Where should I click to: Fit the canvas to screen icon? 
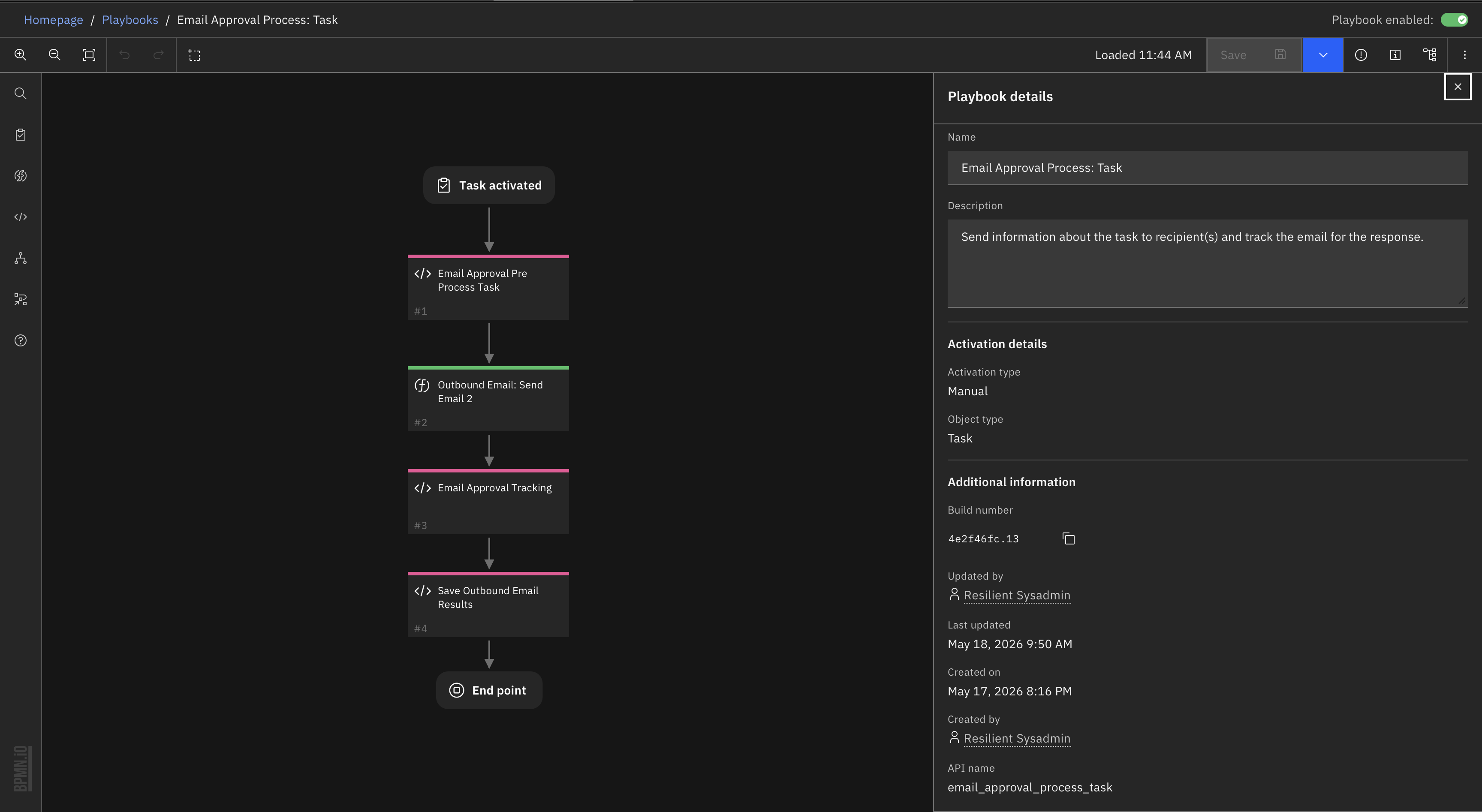click(x=89, y=54)
